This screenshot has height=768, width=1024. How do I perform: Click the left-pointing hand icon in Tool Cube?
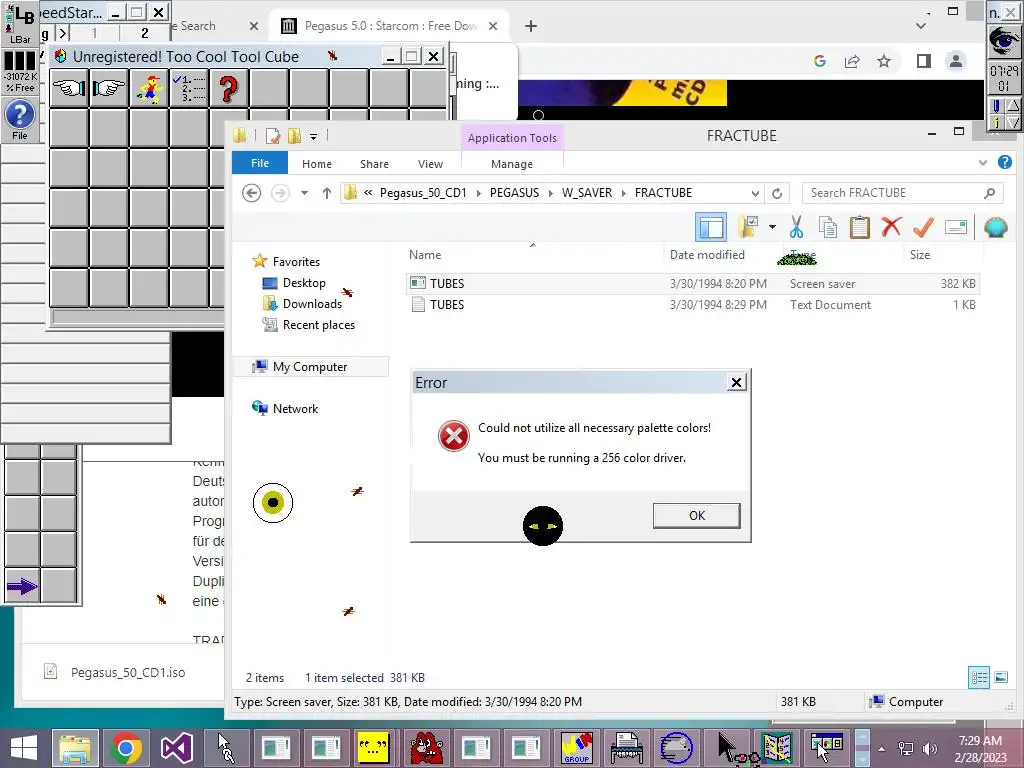(x=69, y=88)
